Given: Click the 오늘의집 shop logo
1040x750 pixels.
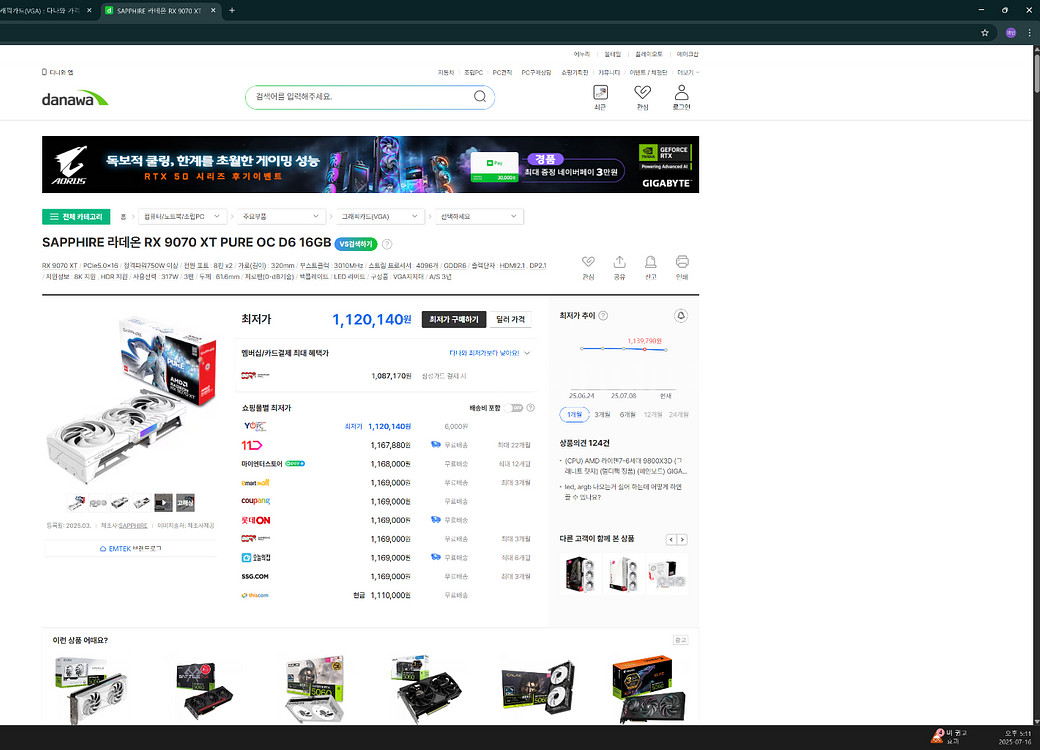Looking at the screenshot, I should click(255, 558).
